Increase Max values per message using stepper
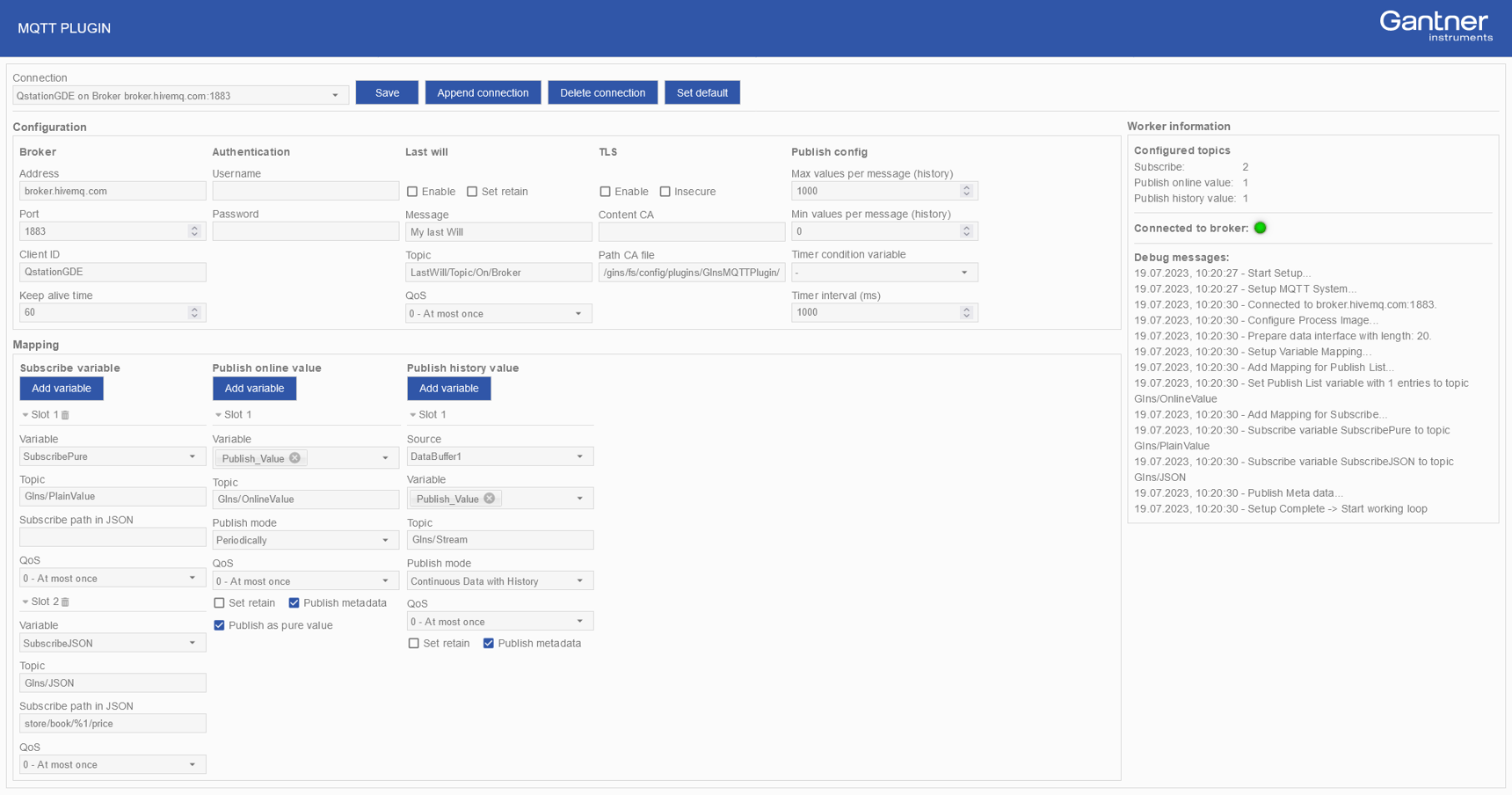1512x795 pixels. coord(967,186)
